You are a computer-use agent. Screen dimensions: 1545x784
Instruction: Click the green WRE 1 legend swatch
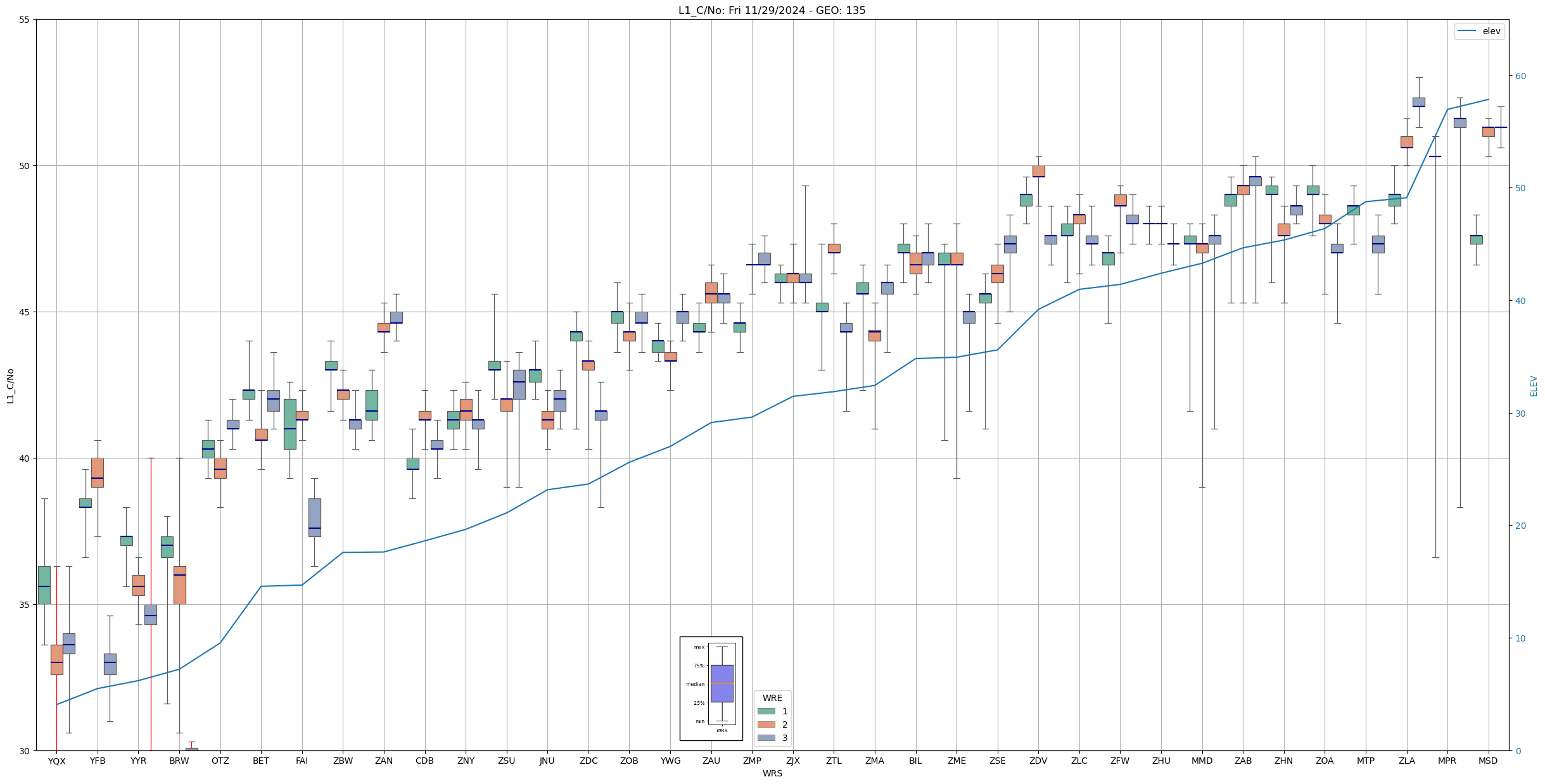coord(766,711)
